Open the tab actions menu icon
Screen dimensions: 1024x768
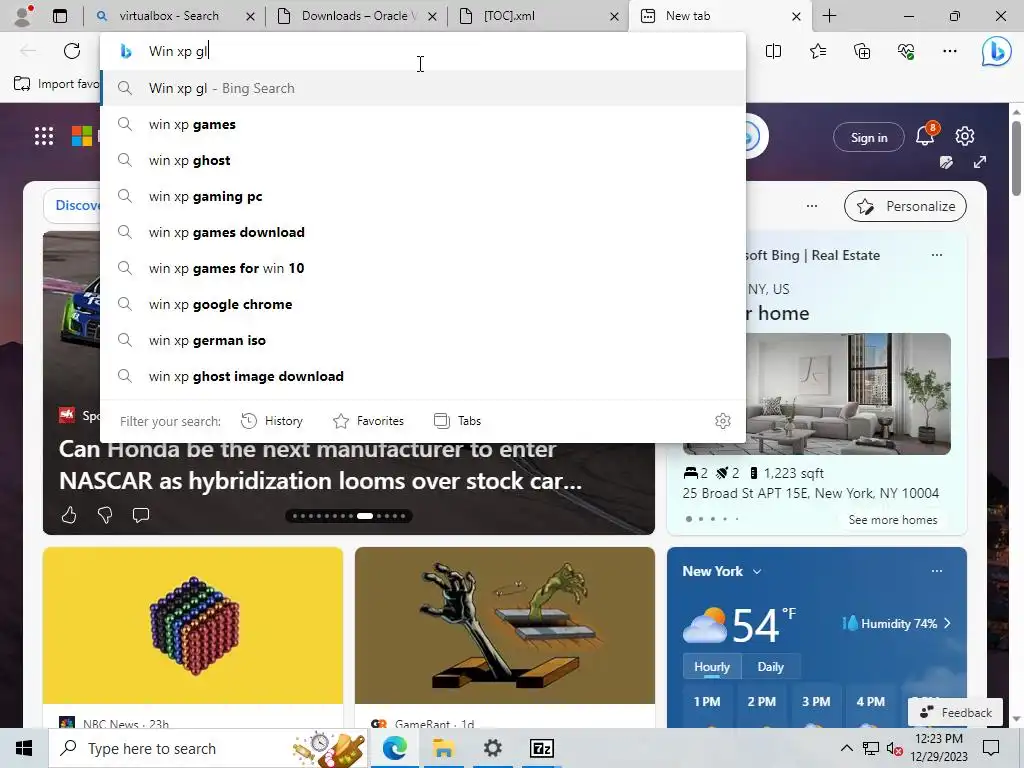coord(60,16)
